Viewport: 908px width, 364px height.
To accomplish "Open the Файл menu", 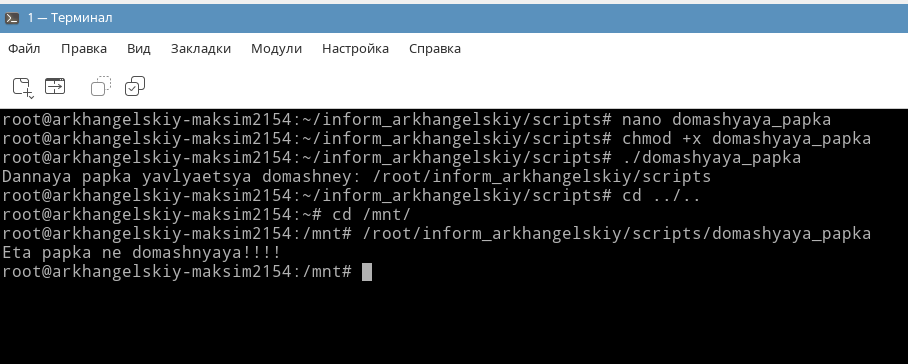I will (x=24, y=49).
